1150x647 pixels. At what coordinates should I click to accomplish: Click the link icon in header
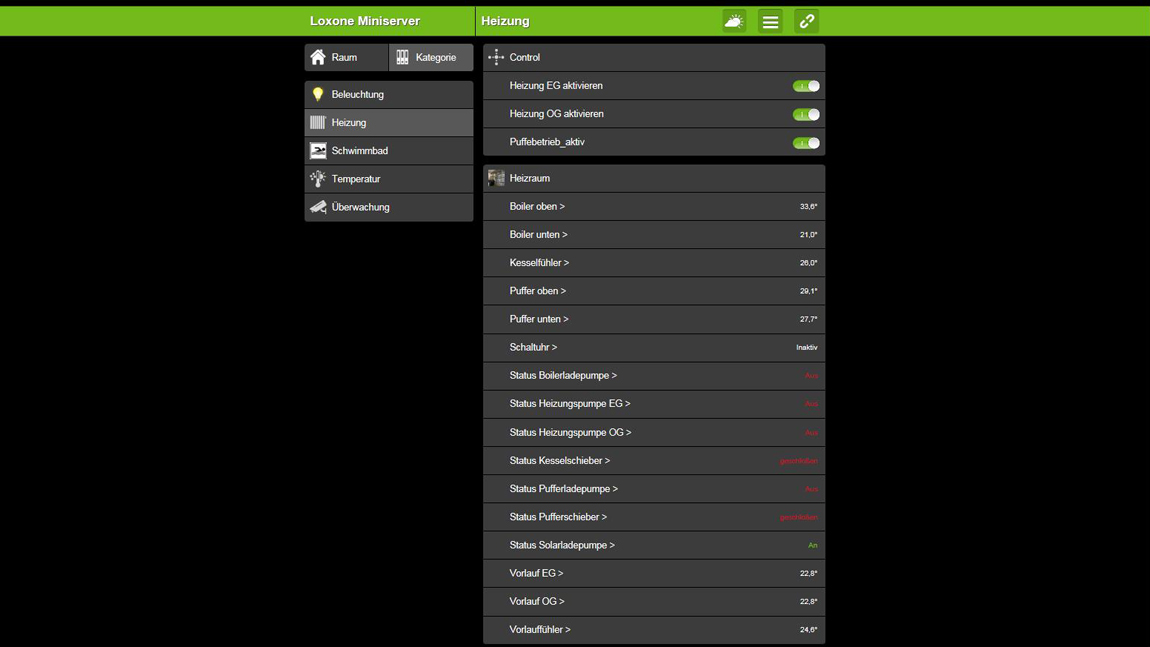[806, 21]
